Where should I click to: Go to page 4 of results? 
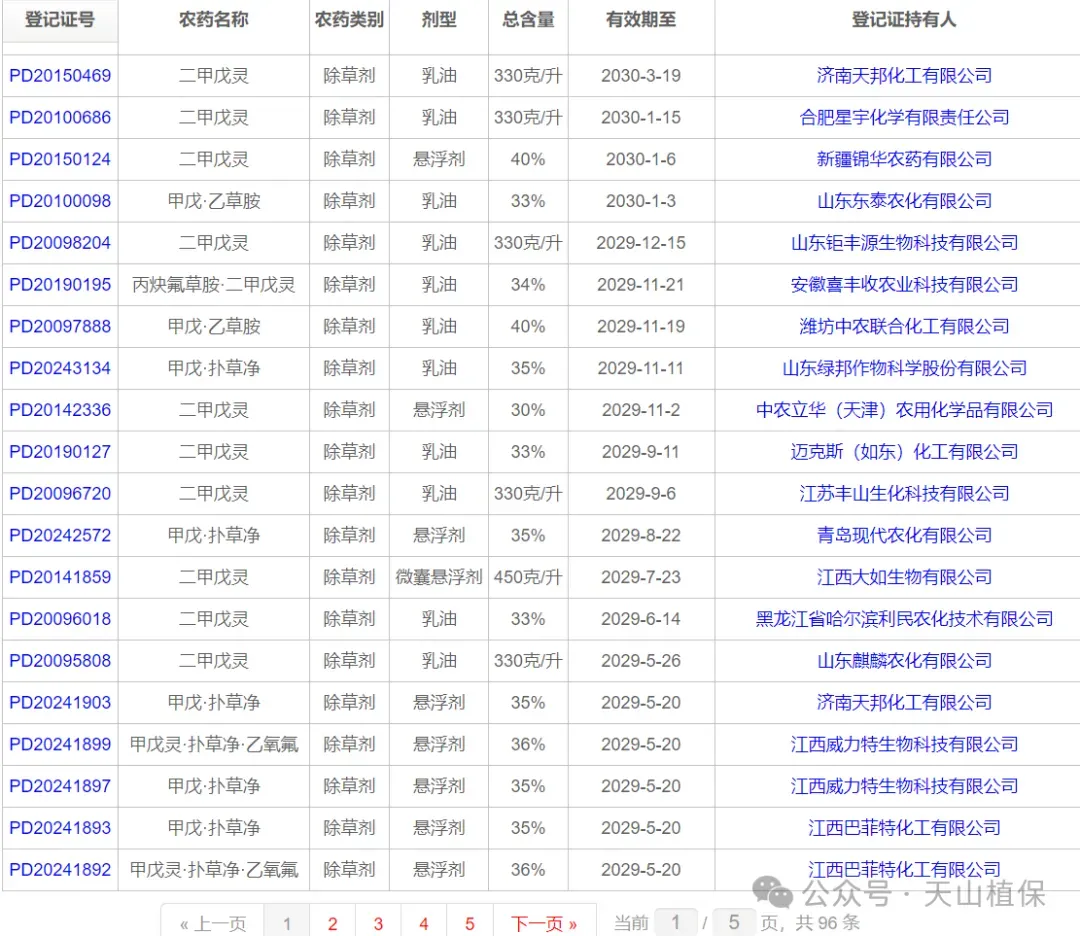(x=423, y=924)
